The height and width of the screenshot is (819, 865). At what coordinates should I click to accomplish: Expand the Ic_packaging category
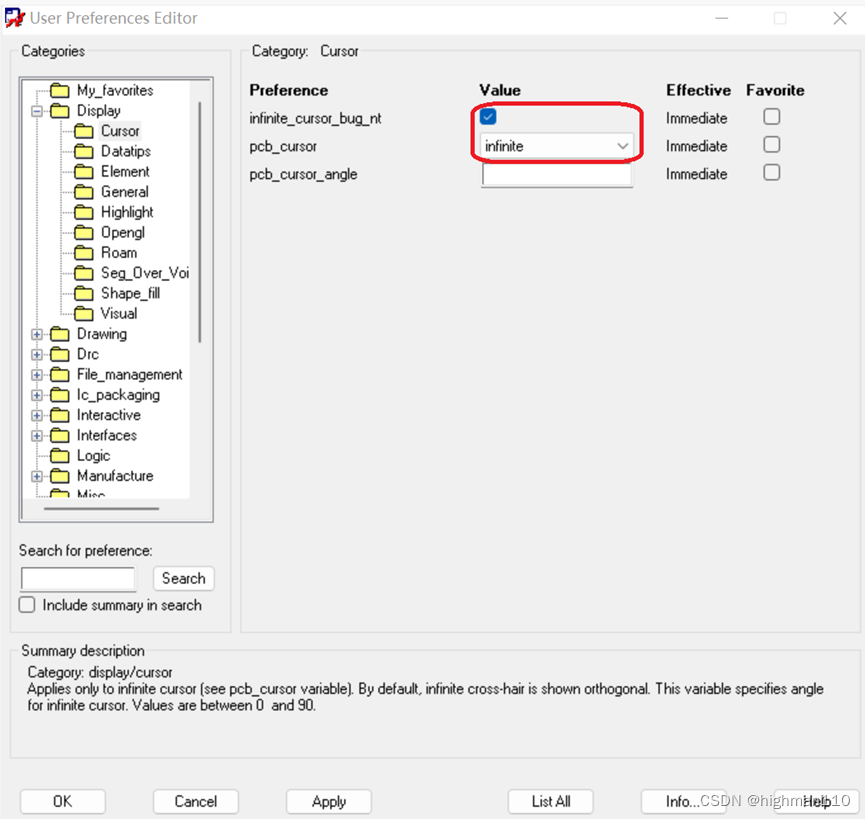tap(37, 395)
